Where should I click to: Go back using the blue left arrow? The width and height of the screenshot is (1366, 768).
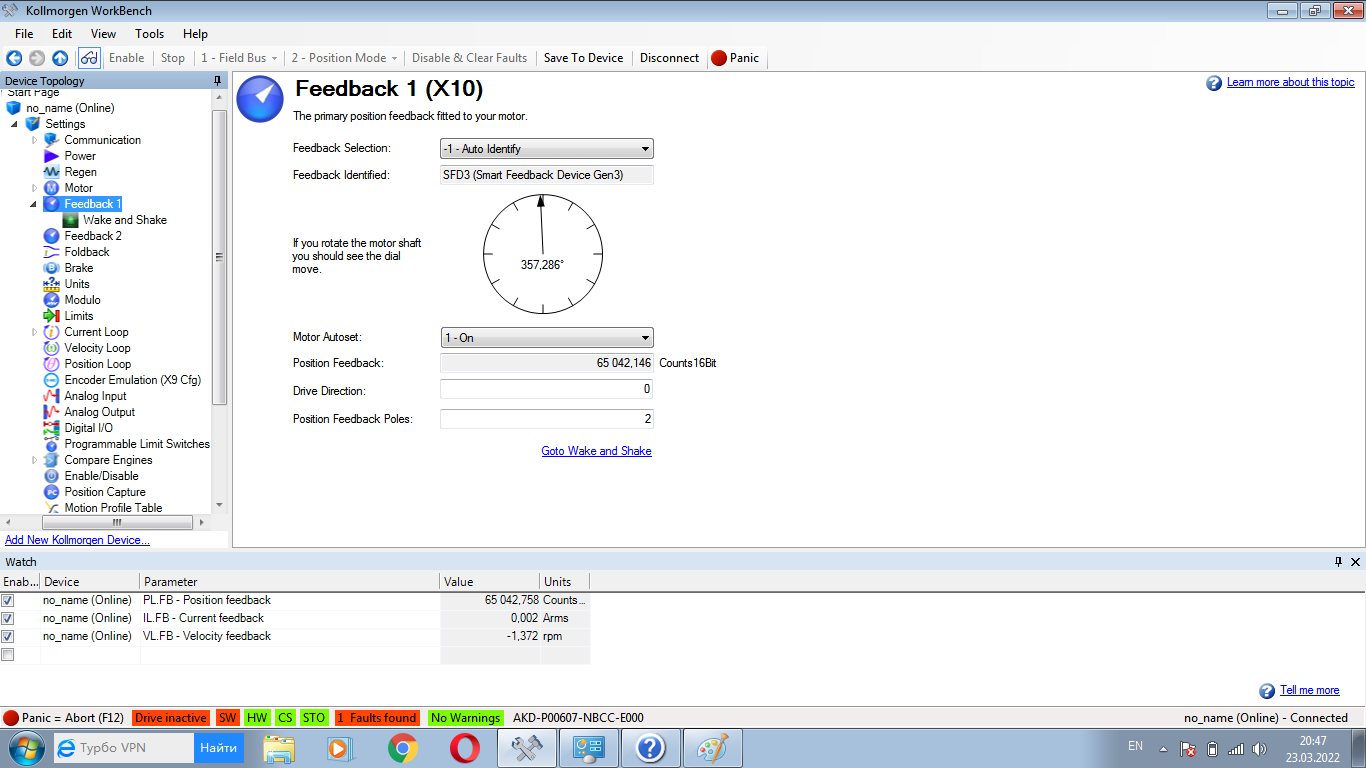coord(14,58)
